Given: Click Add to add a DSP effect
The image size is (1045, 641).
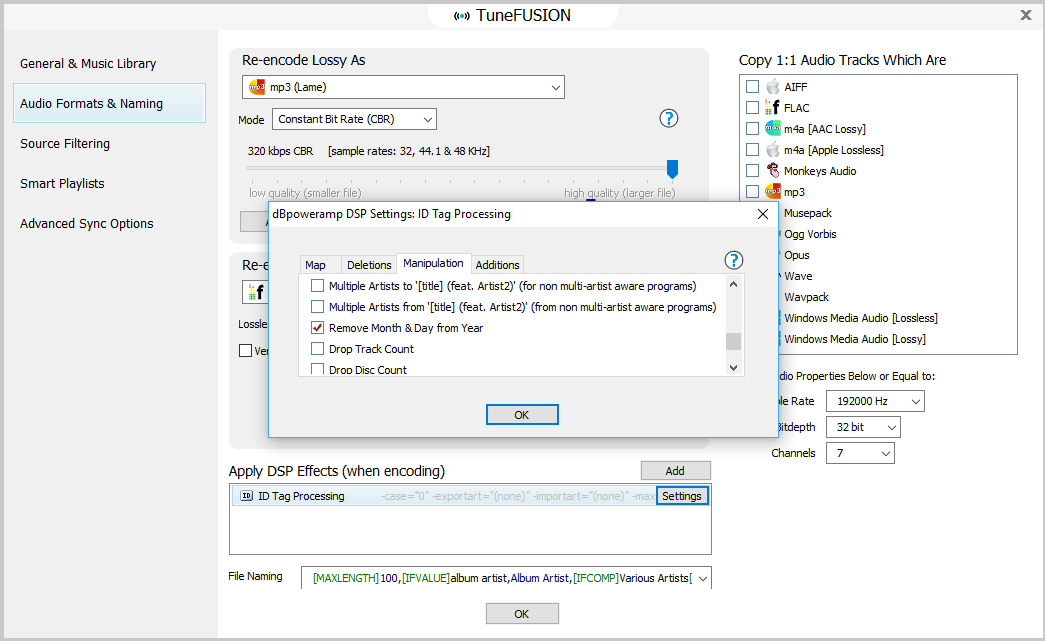Looking at the screenshot, I should coord(675,470).
